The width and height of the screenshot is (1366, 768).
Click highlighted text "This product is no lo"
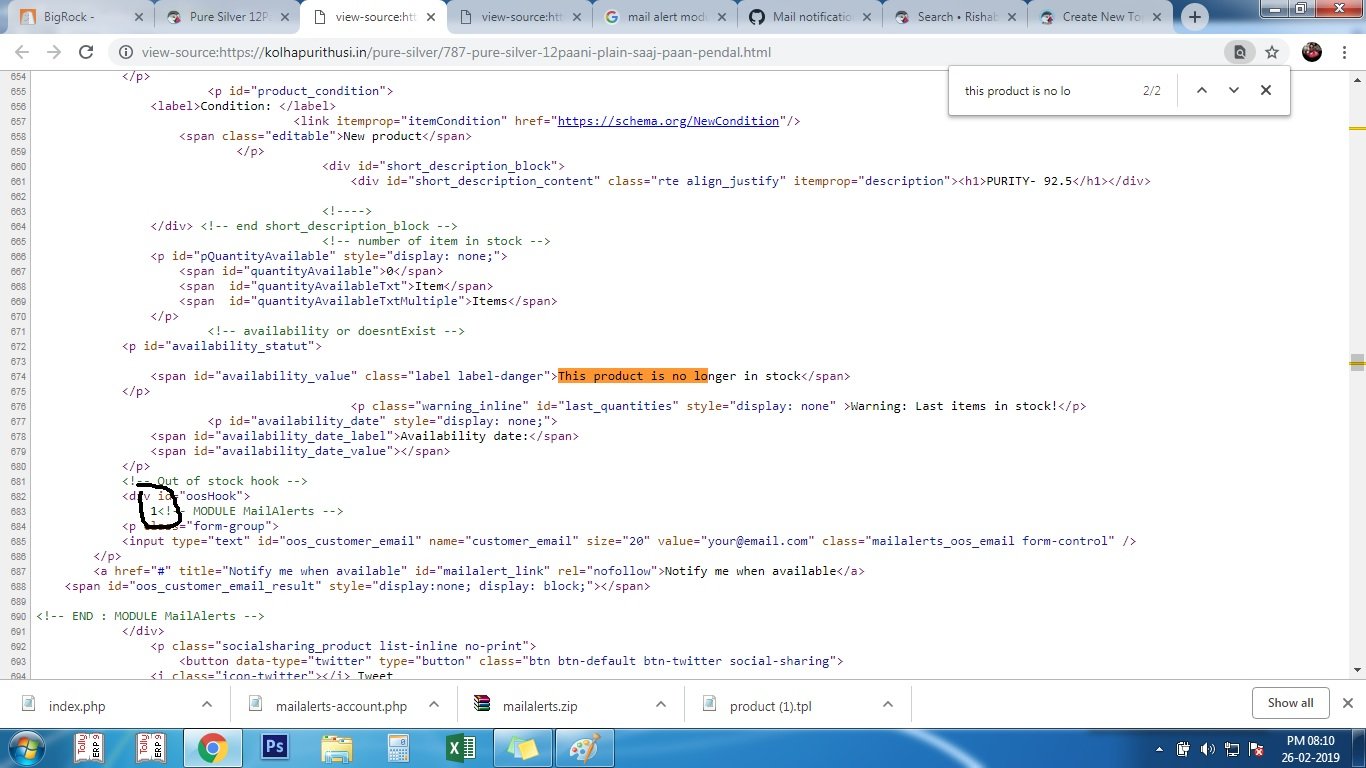point(633,376)
